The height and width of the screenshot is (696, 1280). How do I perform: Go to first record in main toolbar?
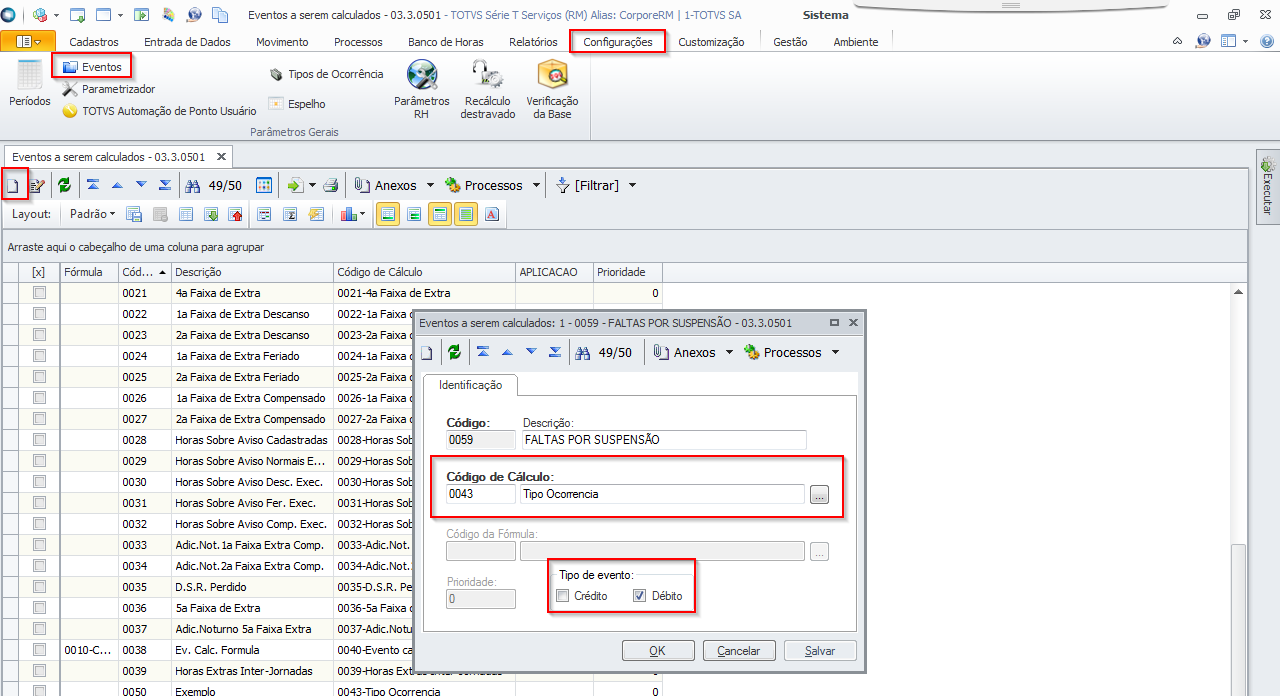point(93,185)
